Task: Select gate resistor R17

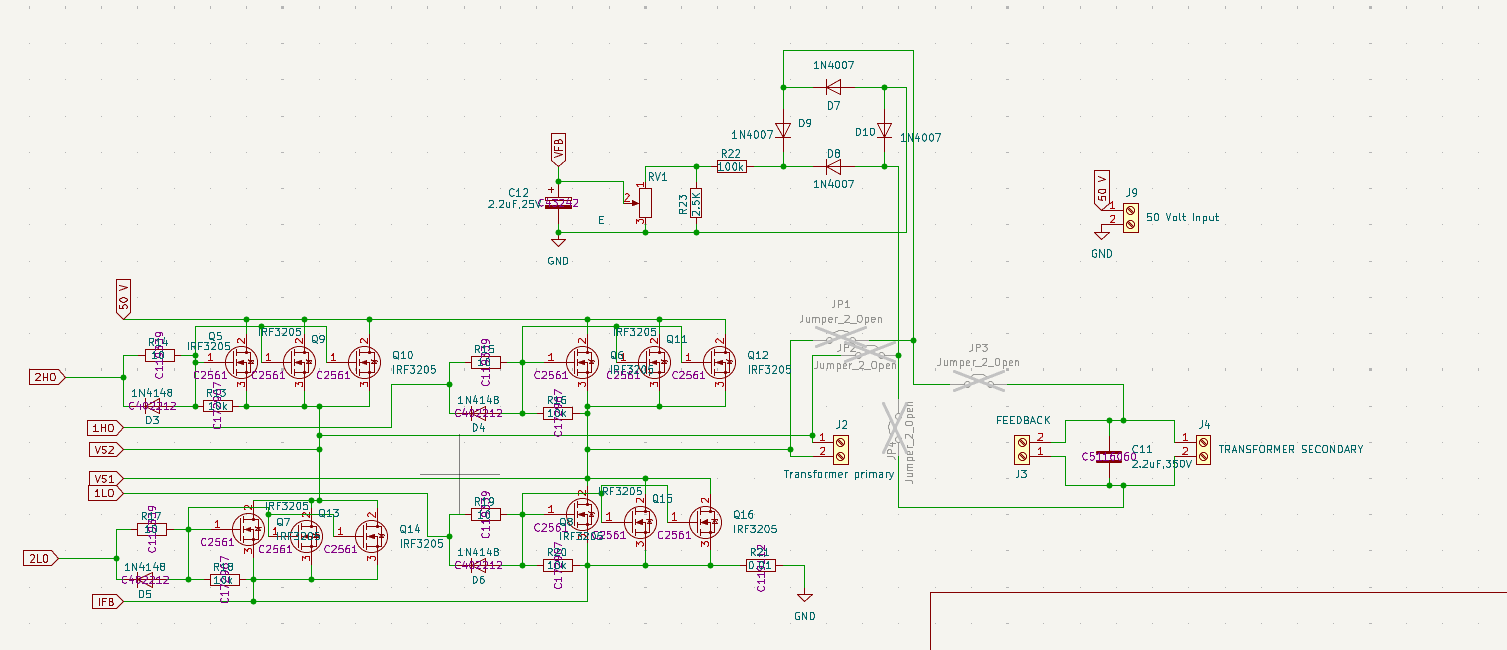Action: pos(151,529)
